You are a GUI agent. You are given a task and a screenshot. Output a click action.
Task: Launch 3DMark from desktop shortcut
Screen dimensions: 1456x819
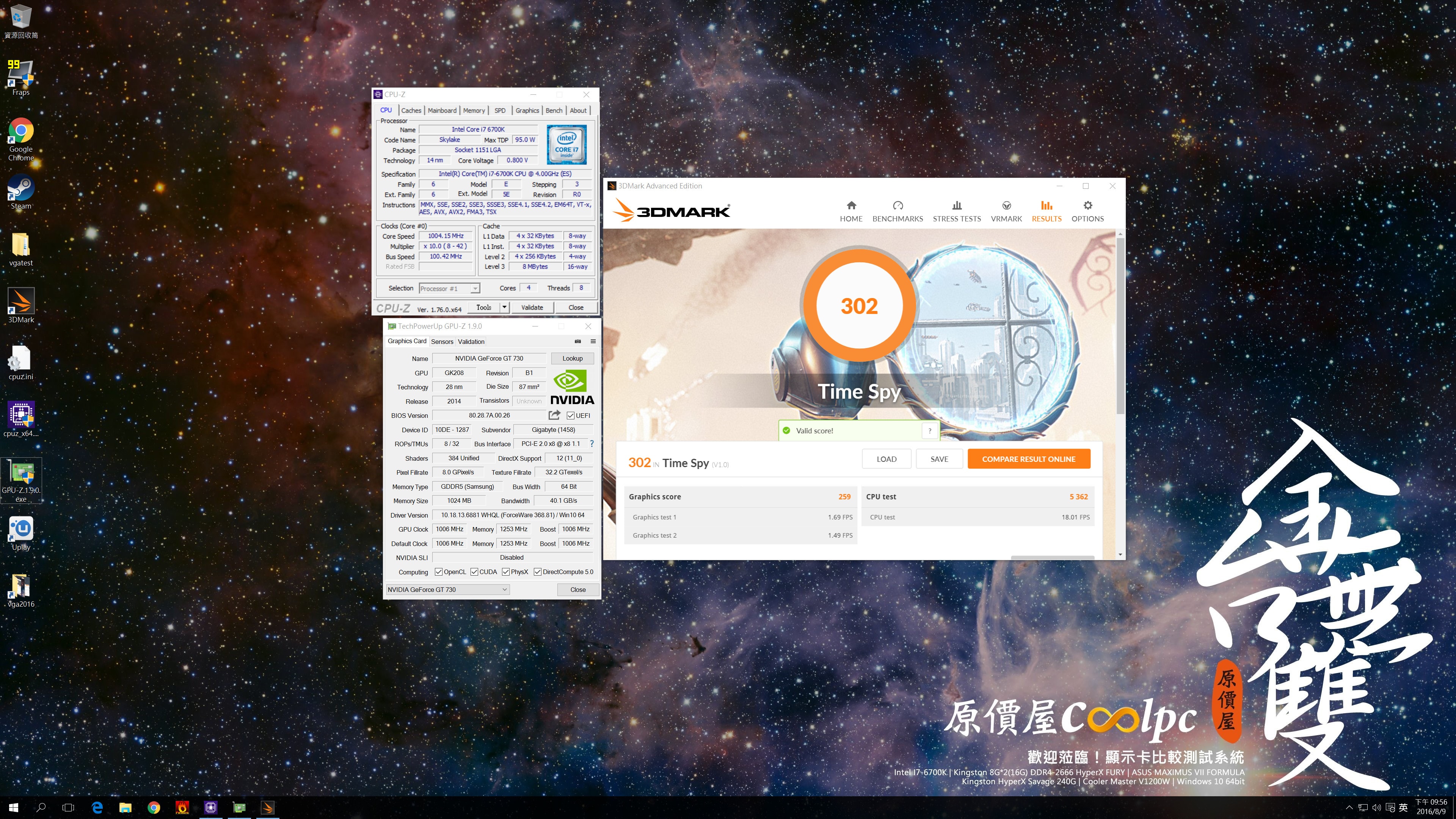[21, 306]
